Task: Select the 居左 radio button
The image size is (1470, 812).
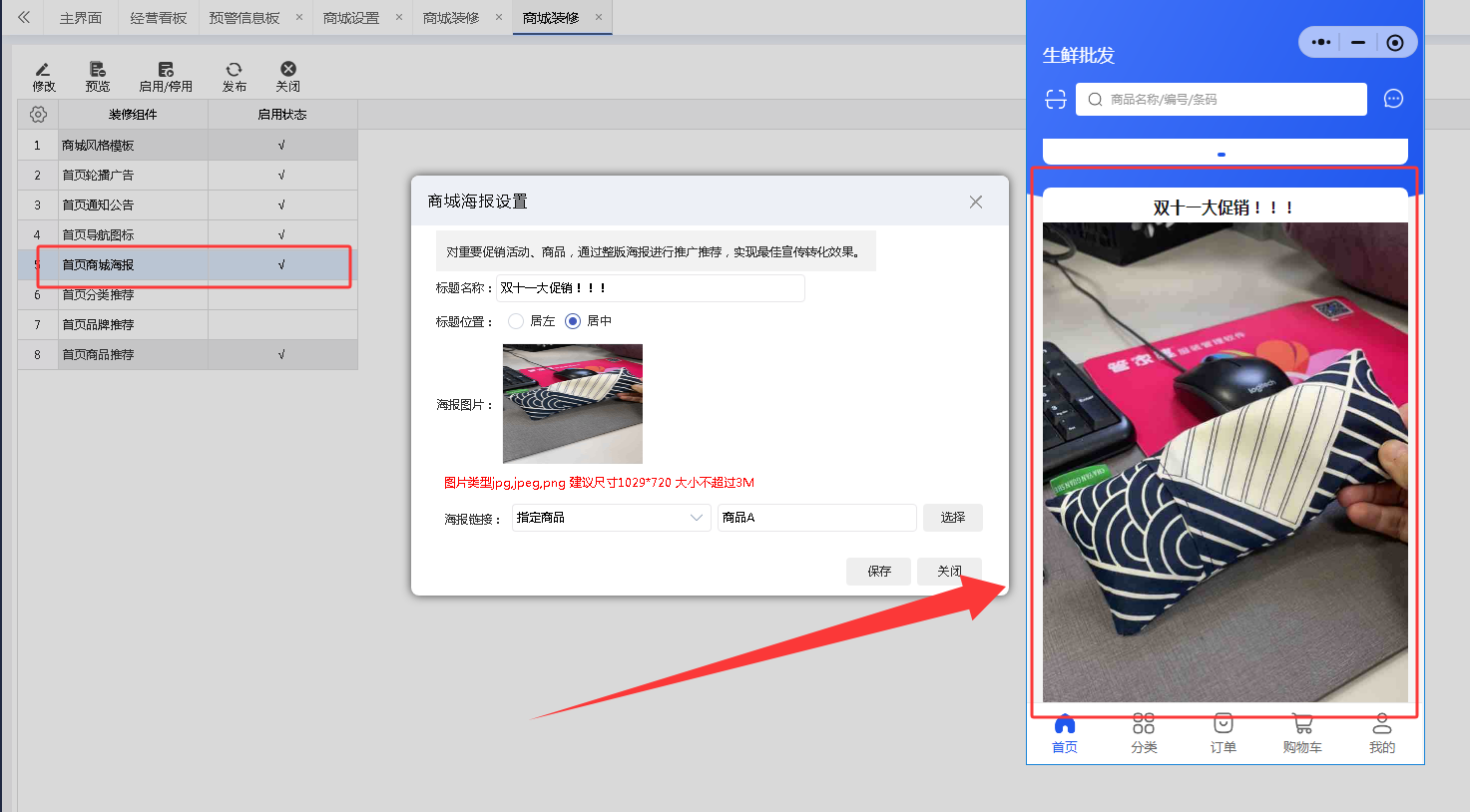Action: [516, 321]
